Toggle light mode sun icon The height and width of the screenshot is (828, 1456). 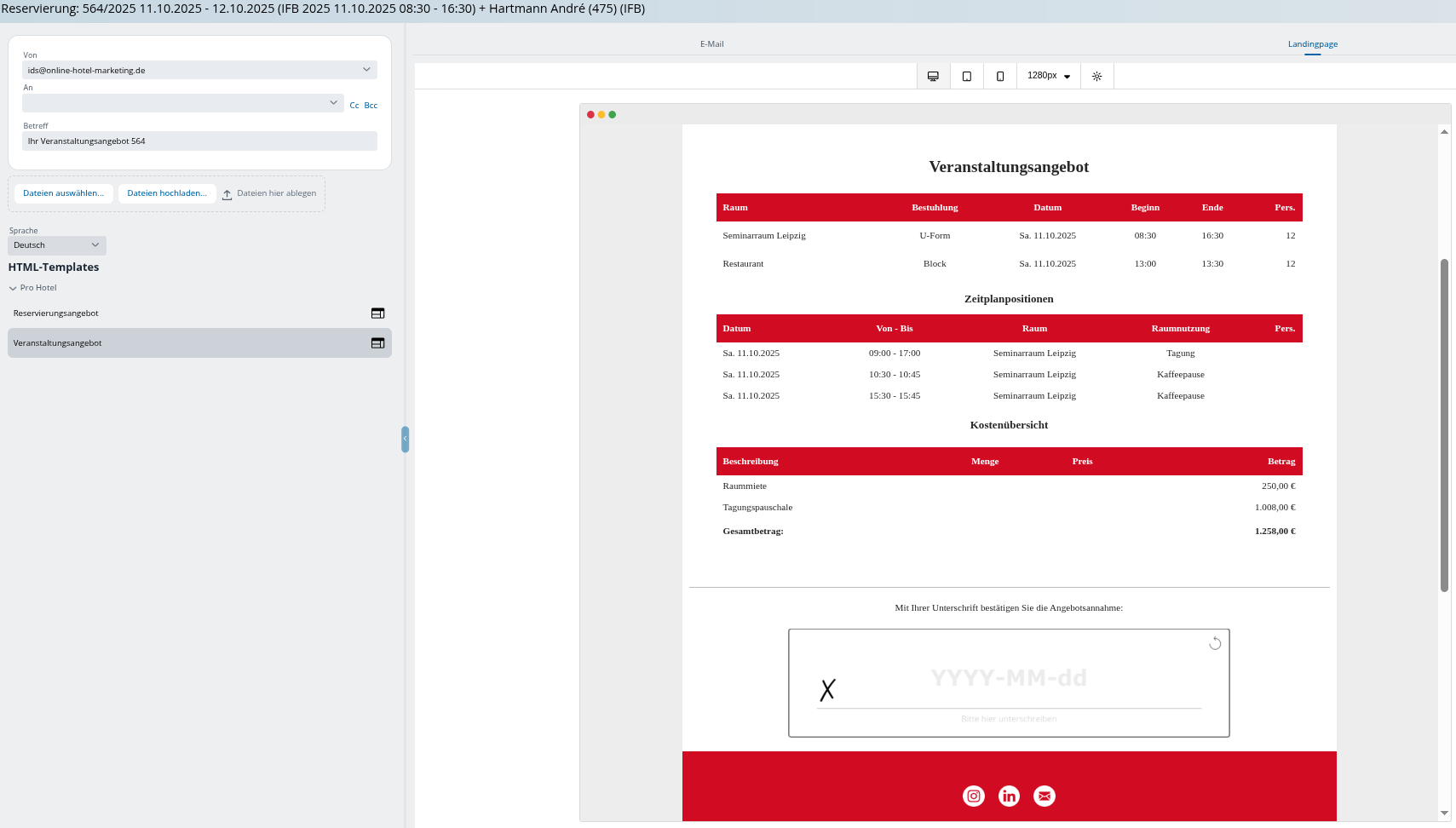tap(1096, 76)
